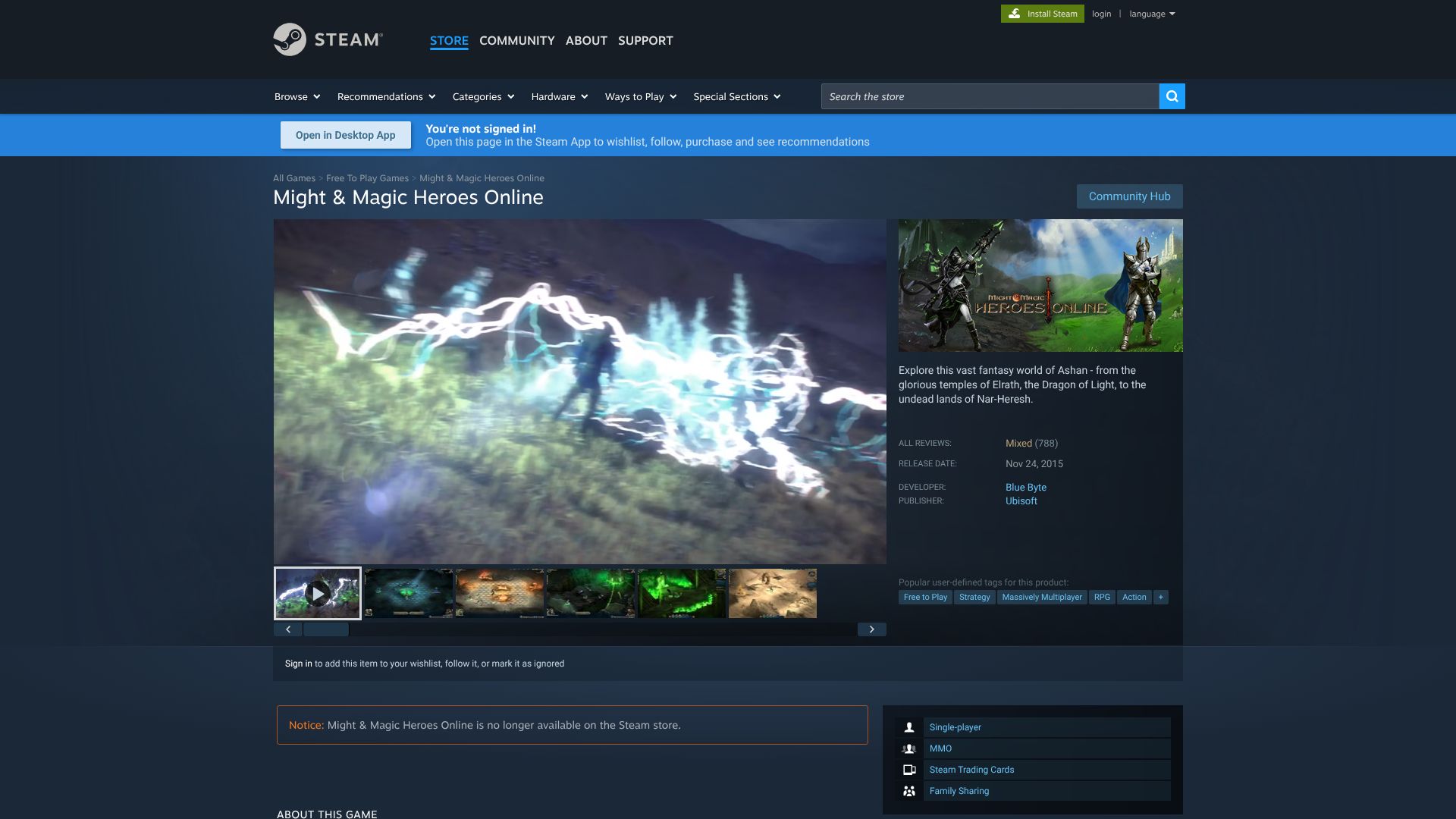
Task: Select the second screenshot thumbnail
Action: pyautogui.click(x=408, y=593)
